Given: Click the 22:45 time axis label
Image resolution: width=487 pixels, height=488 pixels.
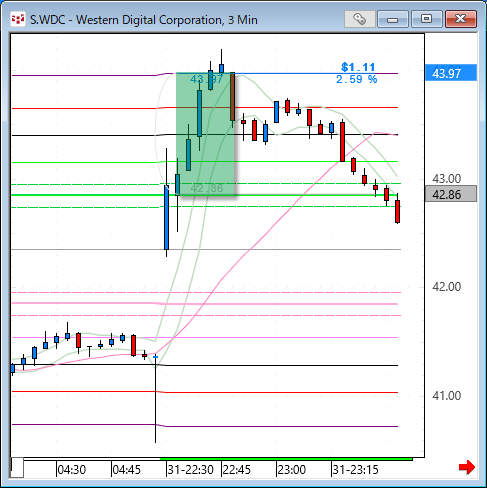Looking at the screenshot, I should tap(237, 470).
